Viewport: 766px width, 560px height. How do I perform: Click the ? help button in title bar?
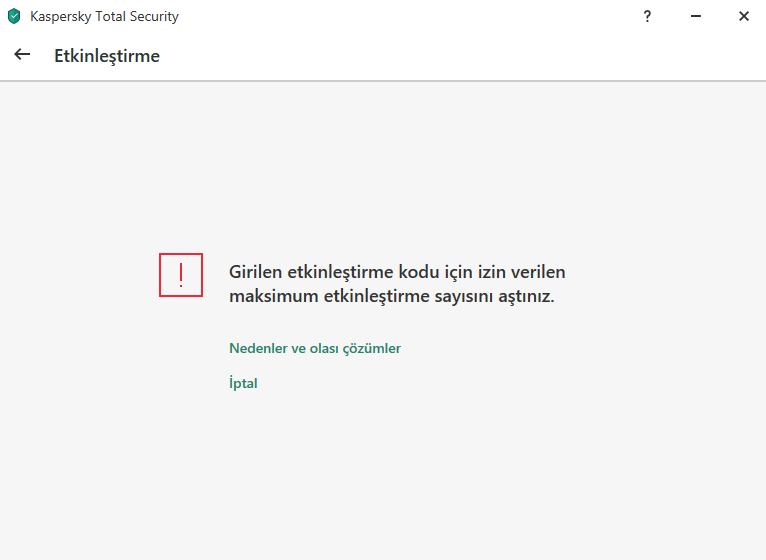[647, 17]
